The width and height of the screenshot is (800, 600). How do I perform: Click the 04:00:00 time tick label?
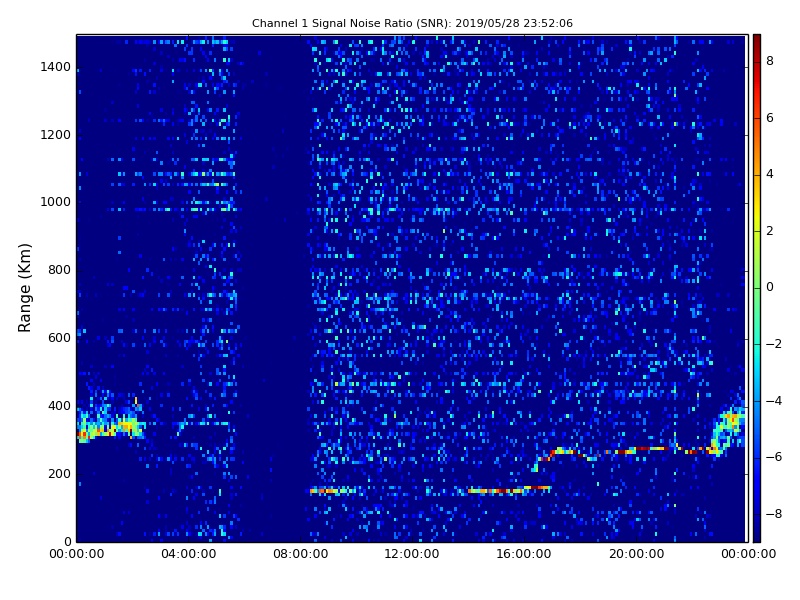pos(189,554)
